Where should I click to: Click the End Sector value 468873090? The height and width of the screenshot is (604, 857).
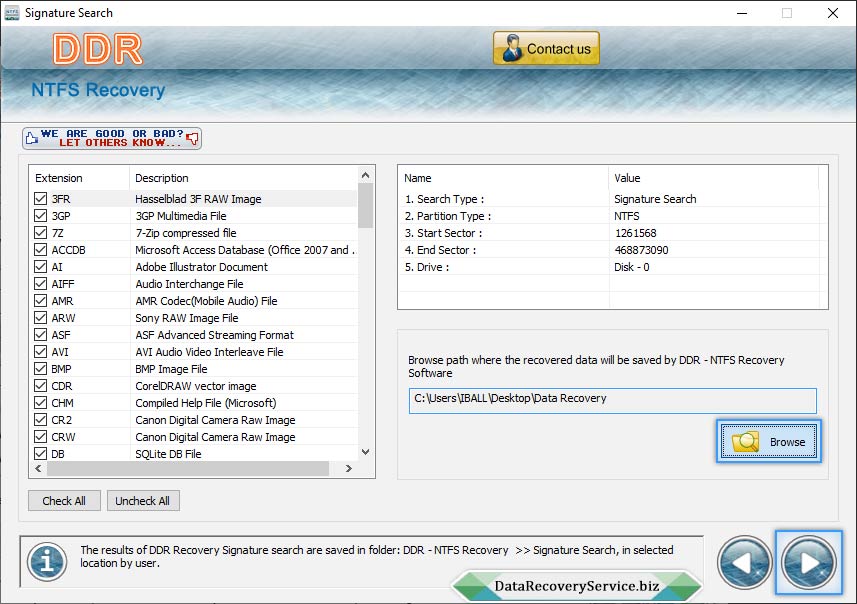641,250
